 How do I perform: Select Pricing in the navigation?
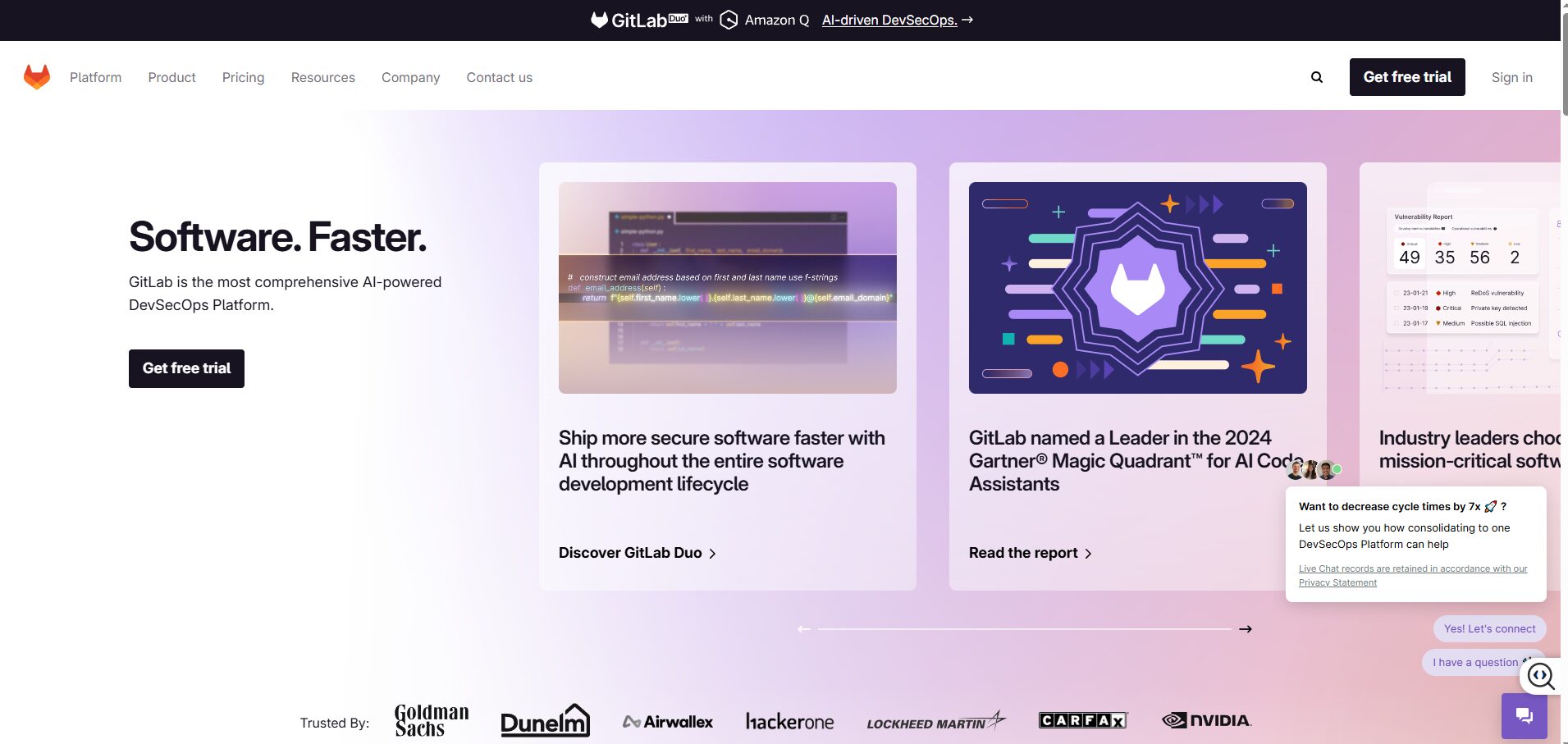(243, 76)
